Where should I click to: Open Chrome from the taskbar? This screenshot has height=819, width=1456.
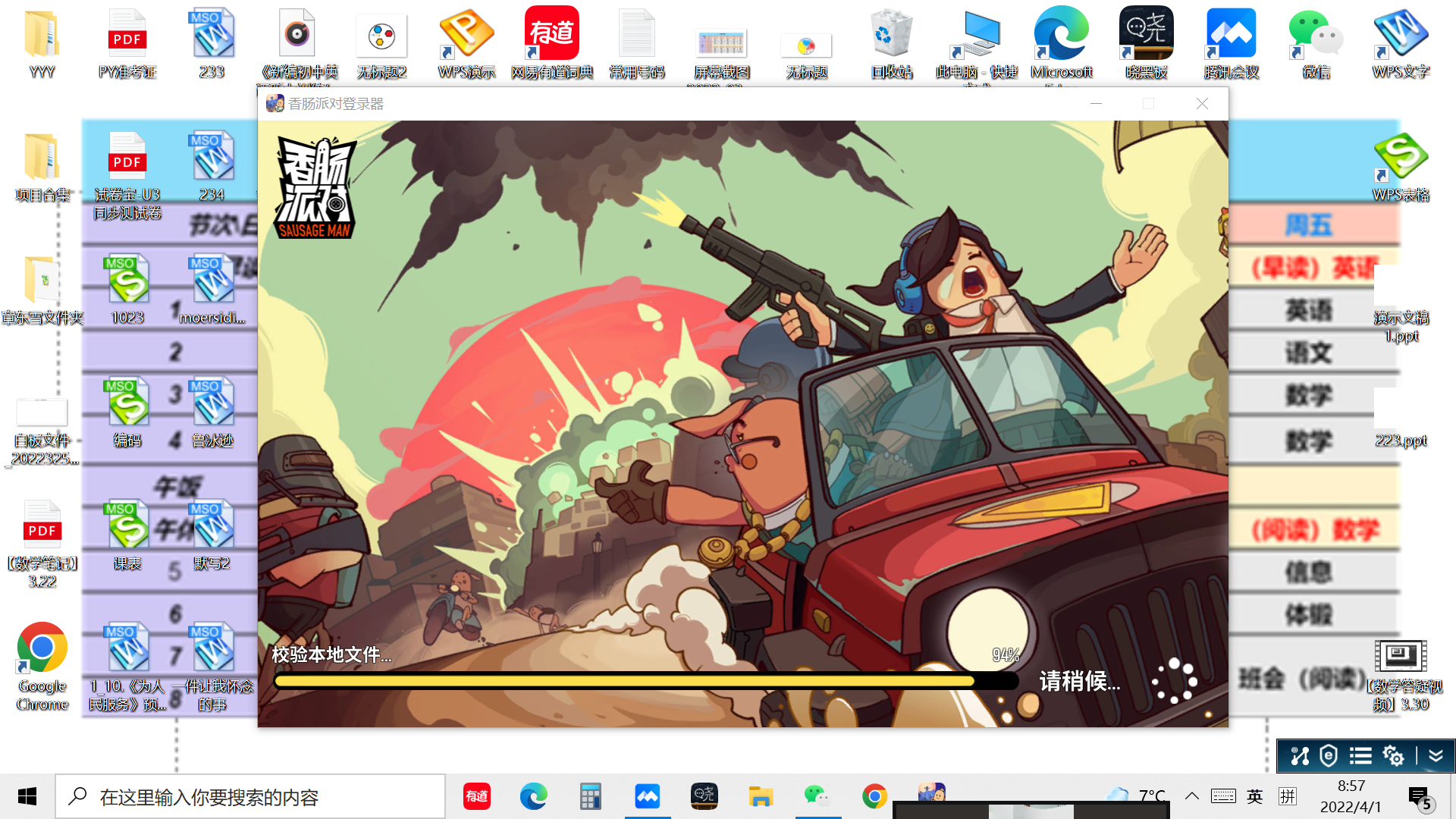click(x=874, y=796)
